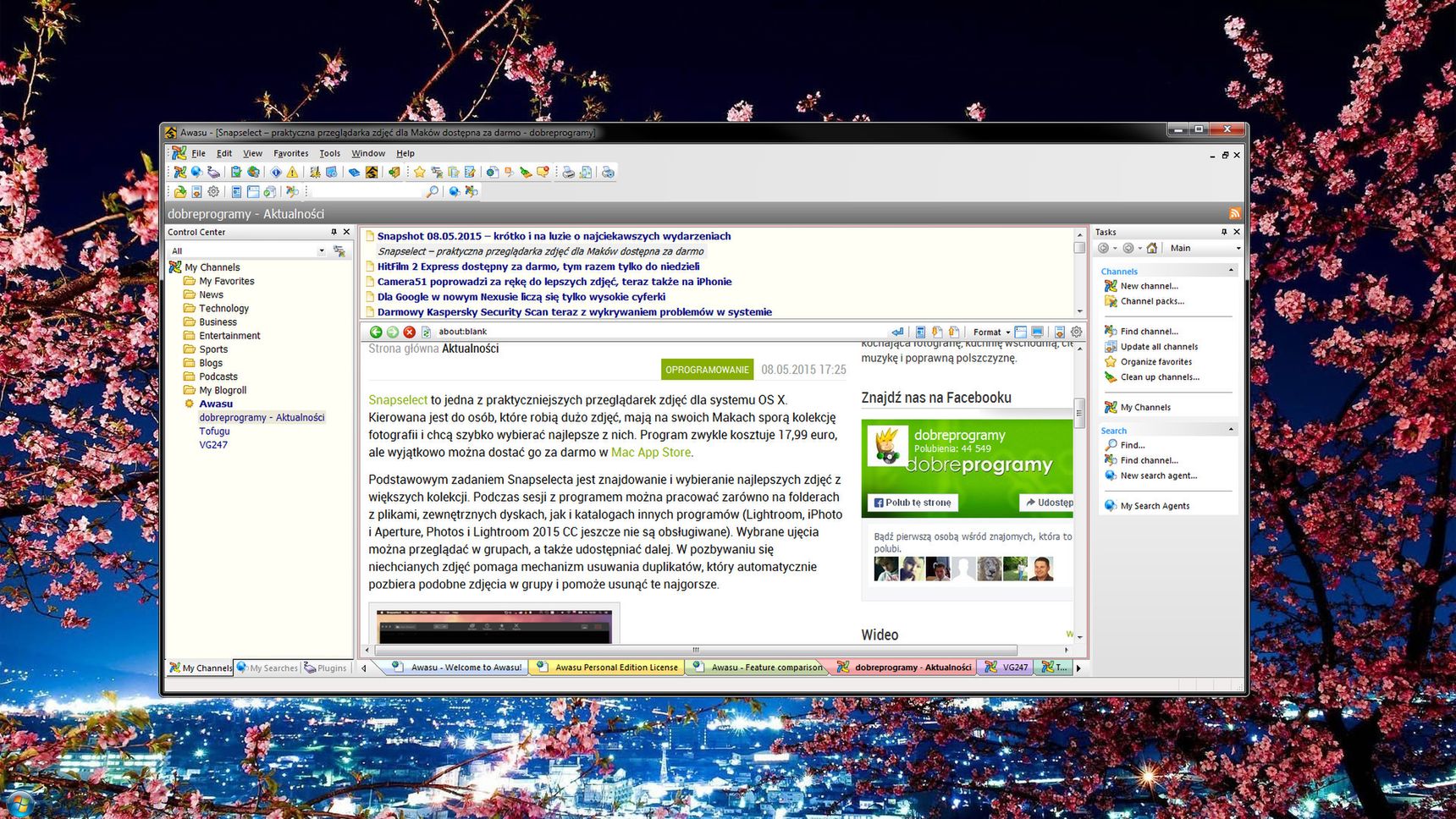Open the All filter dropdown in Control Center
This screenshot has height=819, width=1456.
(321, 250)
